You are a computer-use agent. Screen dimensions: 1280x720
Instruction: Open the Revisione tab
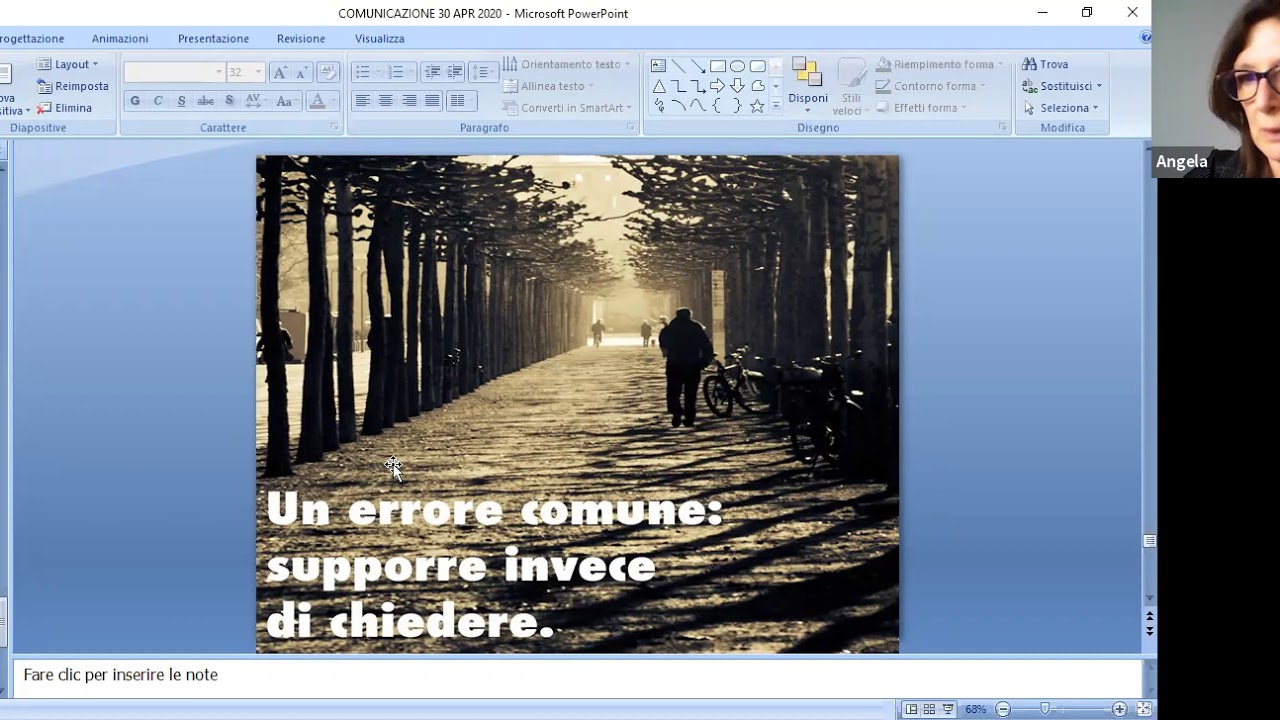point(301,38)
